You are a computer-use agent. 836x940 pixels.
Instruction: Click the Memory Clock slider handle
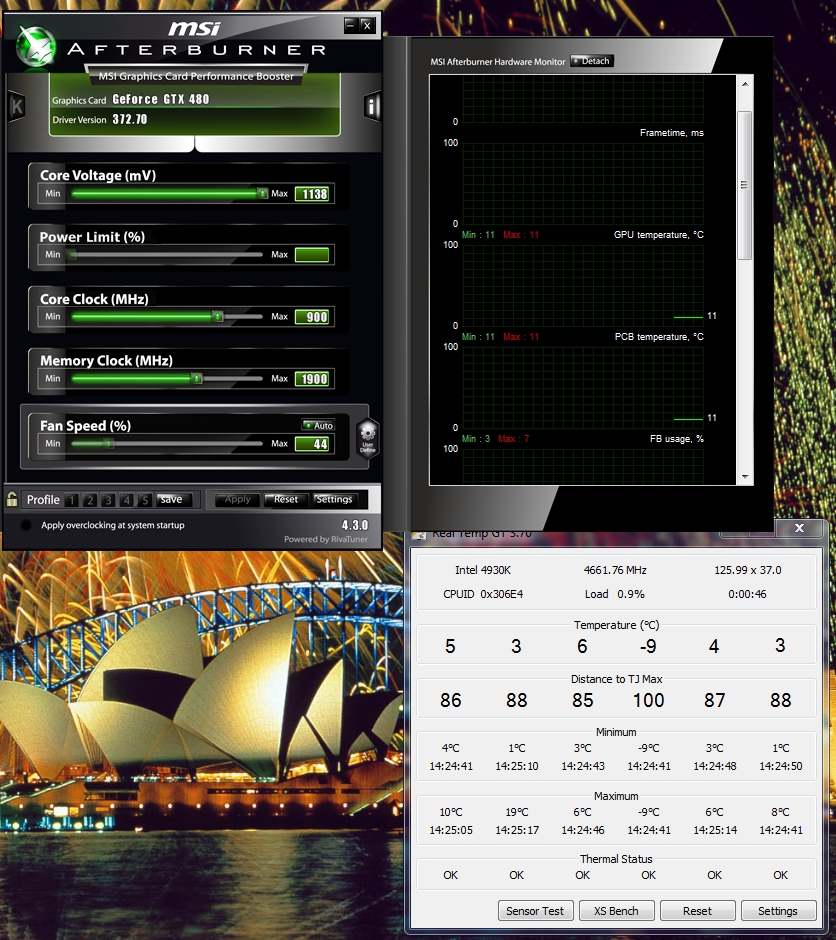tap(197, 378)
